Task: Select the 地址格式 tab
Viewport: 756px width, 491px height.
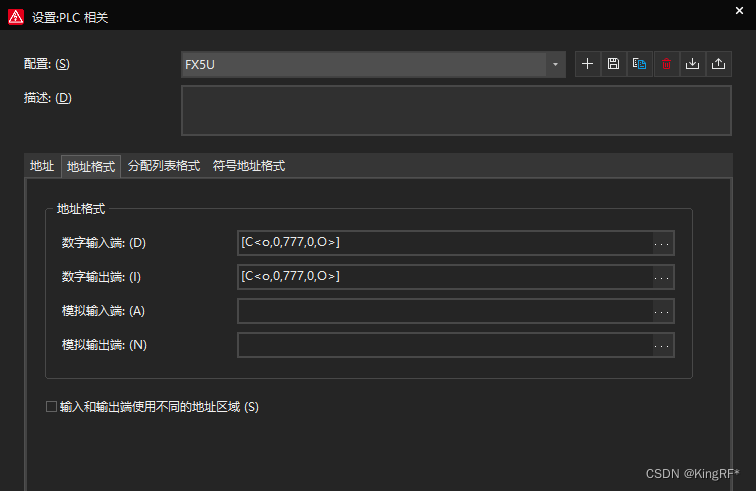Action: [91, 166]
